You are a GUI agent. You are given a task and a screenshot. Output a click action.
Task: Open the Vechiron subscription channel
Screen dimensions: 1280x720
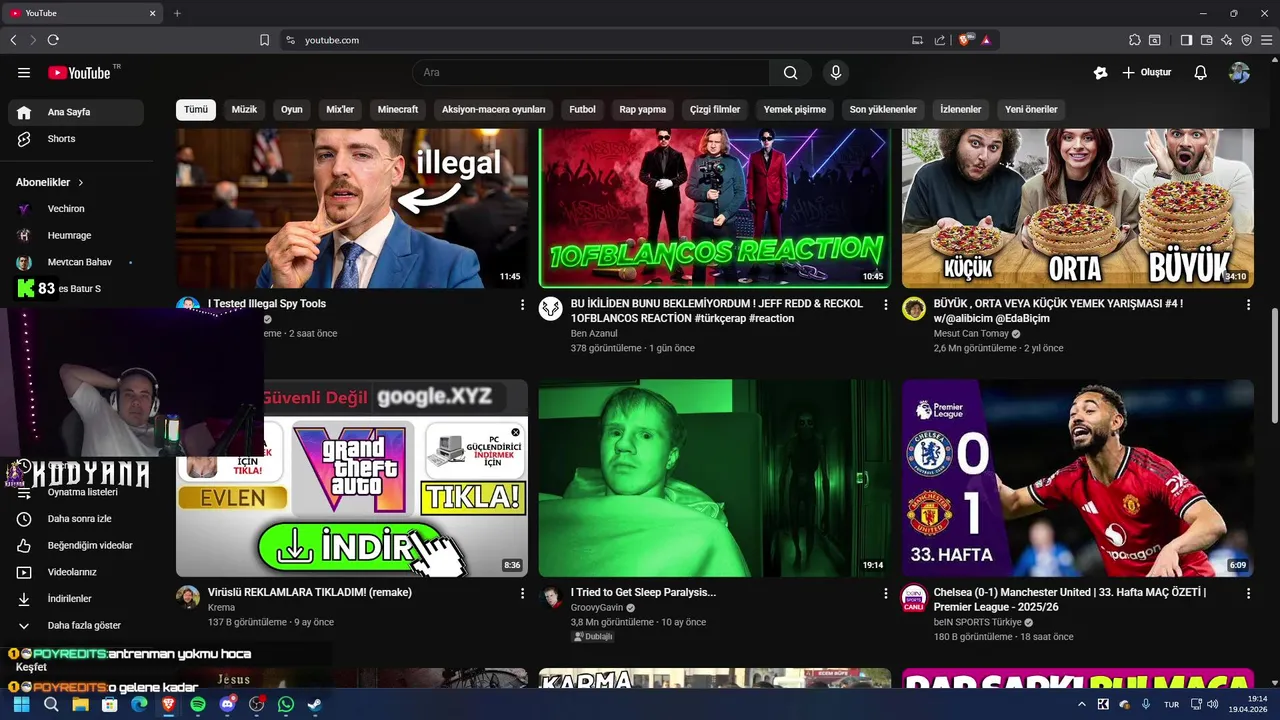coord(76,209)
